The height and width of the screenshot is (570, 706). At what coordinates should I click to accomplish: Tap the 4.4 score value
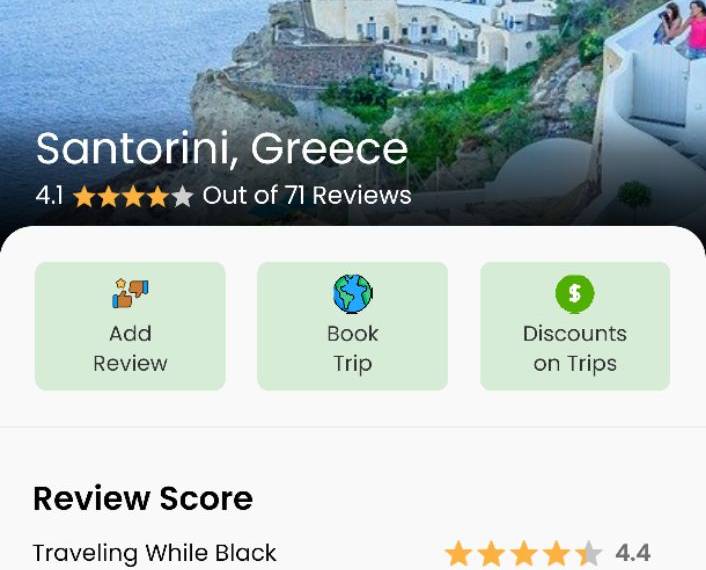coord(633,553)
